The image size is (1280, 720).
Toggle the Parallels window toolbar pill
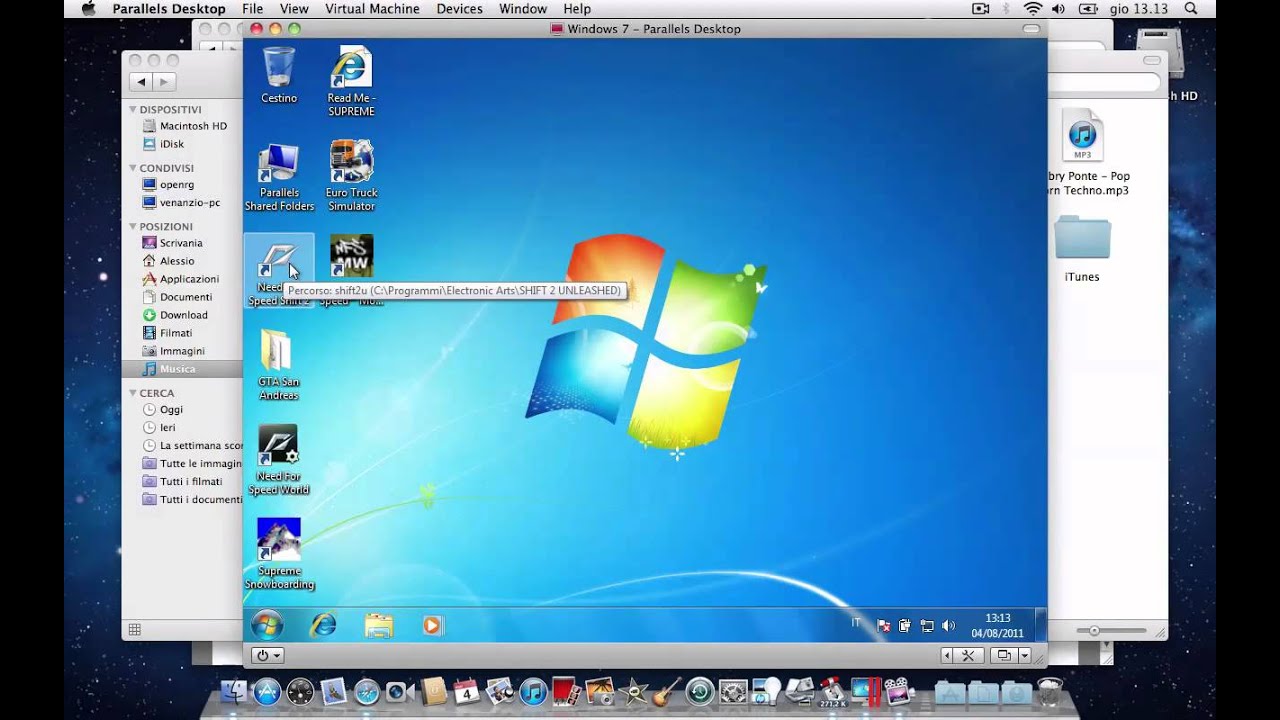[x=1030, y=29]
